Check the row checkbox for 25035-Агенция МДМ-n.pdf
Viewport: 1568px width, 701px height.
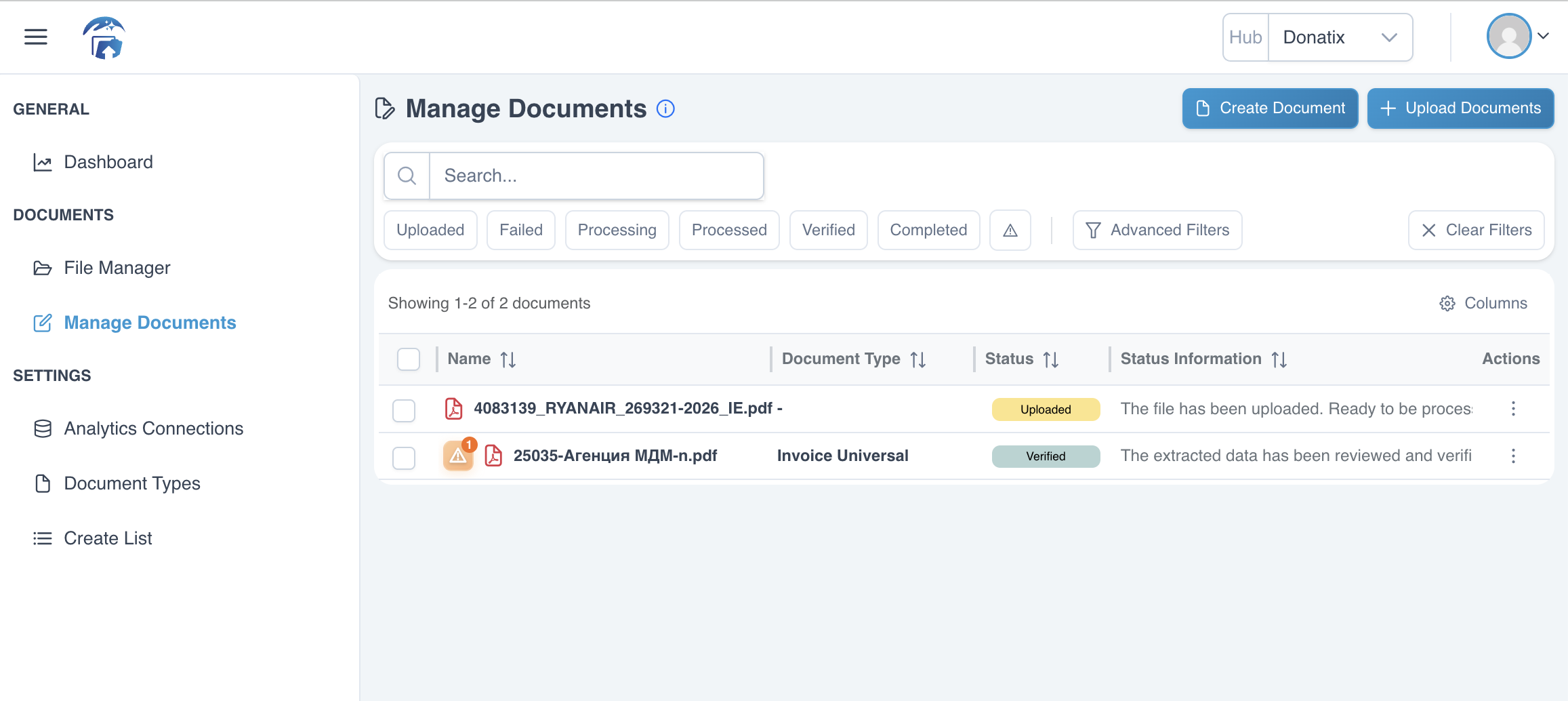click(x=404, y=458)
